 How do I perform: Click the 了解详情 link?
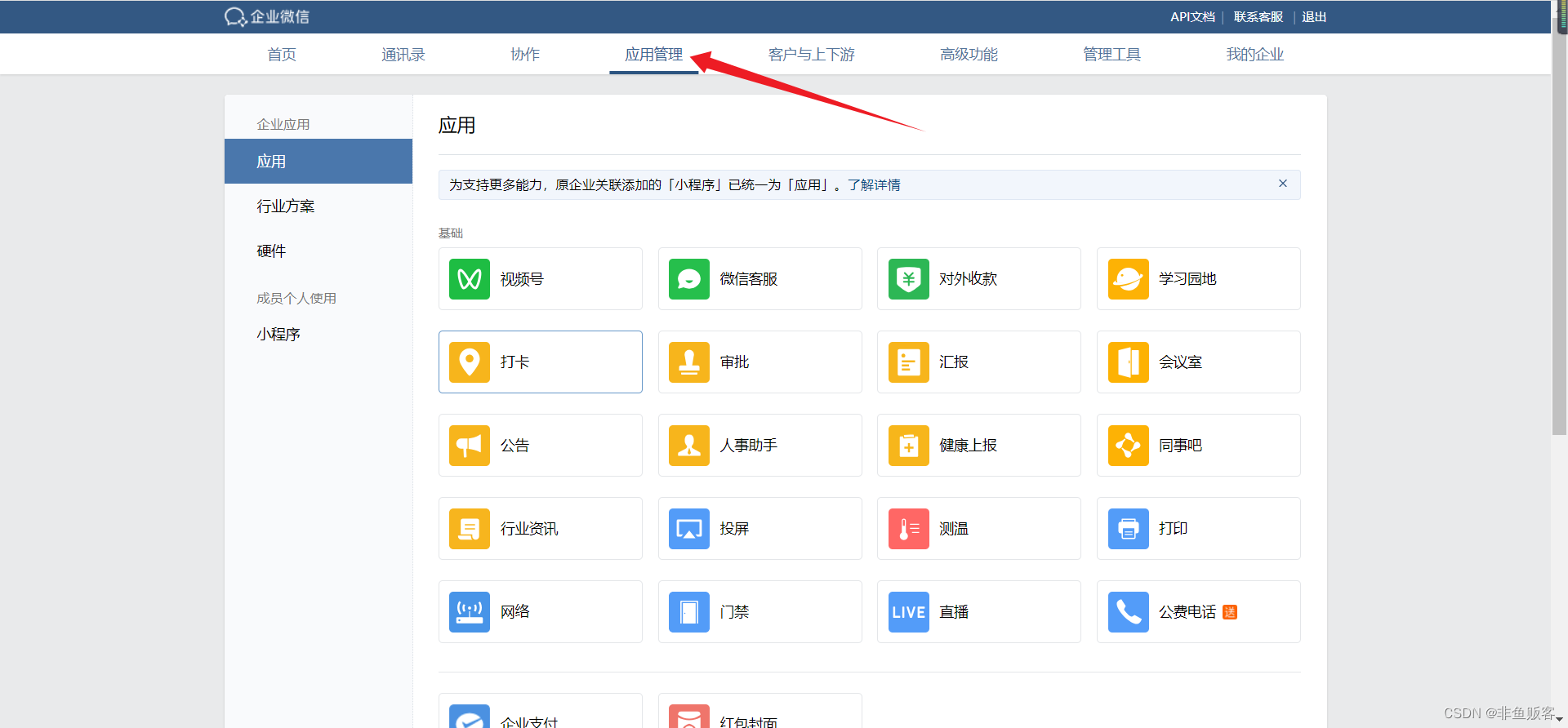pyautogui.click(x=874, y=185)
